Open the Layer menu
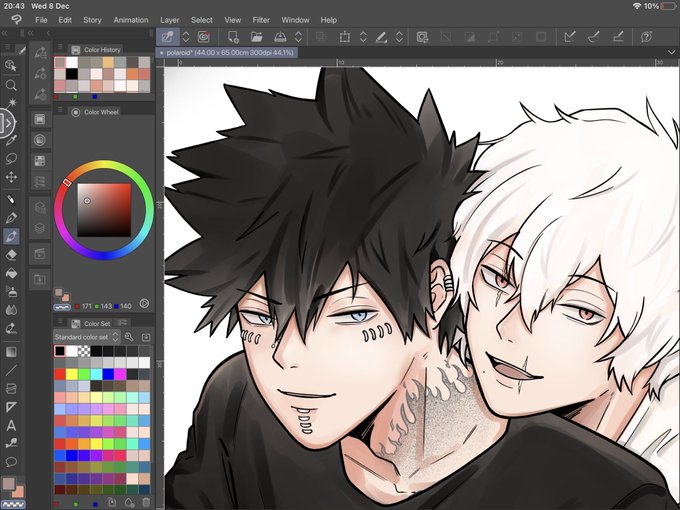The image size is (680, 510). pos(170,20)
